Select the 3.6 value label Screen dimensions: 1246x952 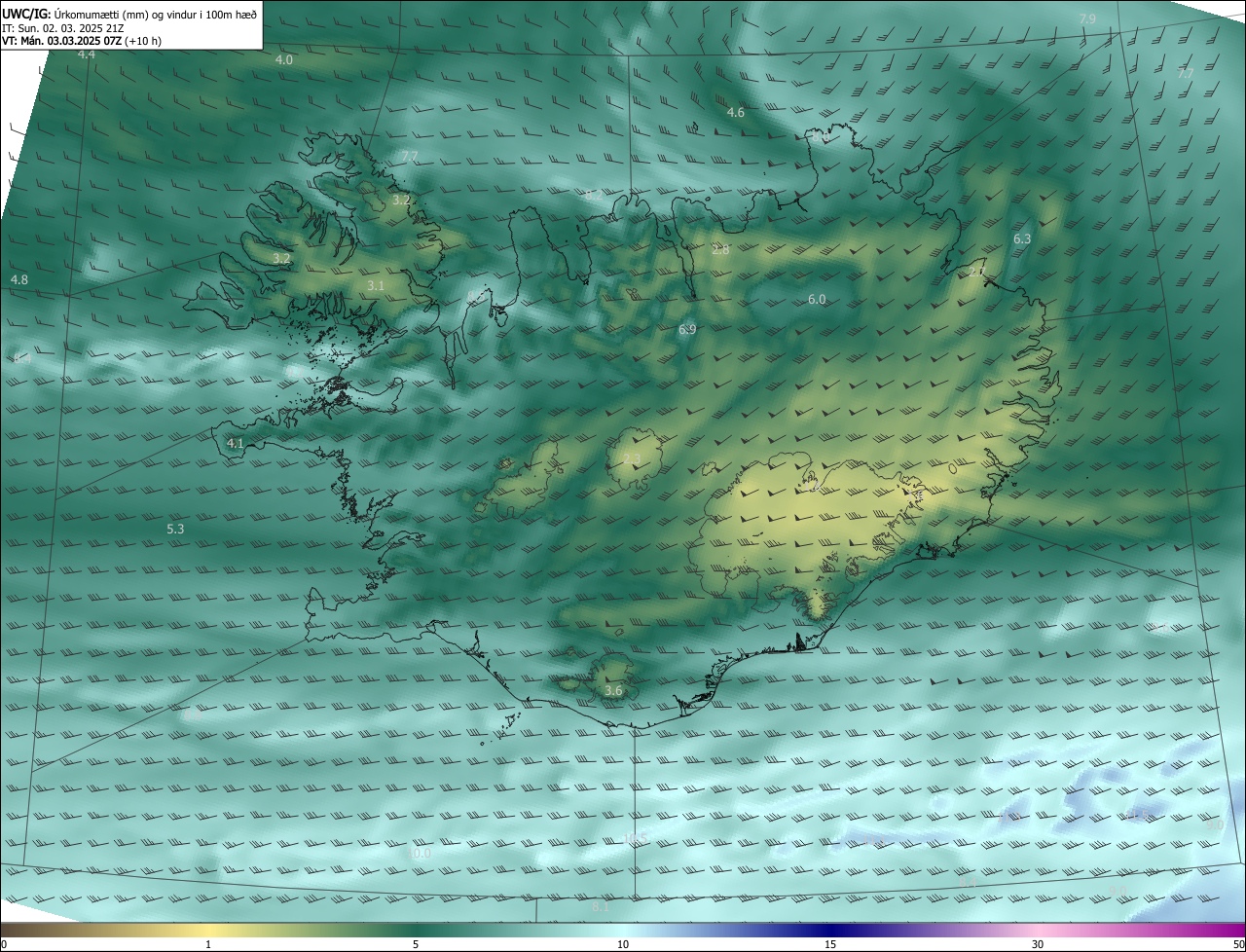(x=613, y=690)
